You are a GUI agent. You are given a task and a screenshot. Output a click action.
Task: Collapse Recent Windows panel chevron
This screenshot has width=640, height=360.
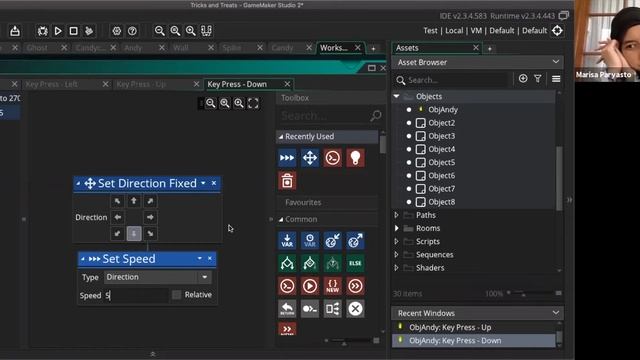point(556,313)
